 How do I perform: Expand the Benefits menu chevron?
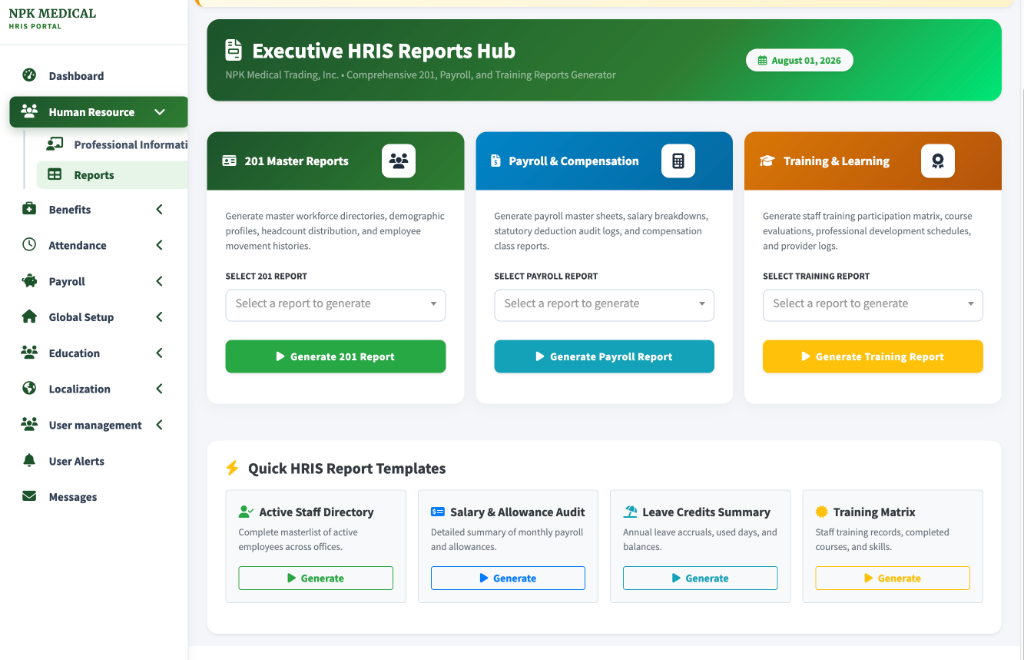click(x=159, y=210)
